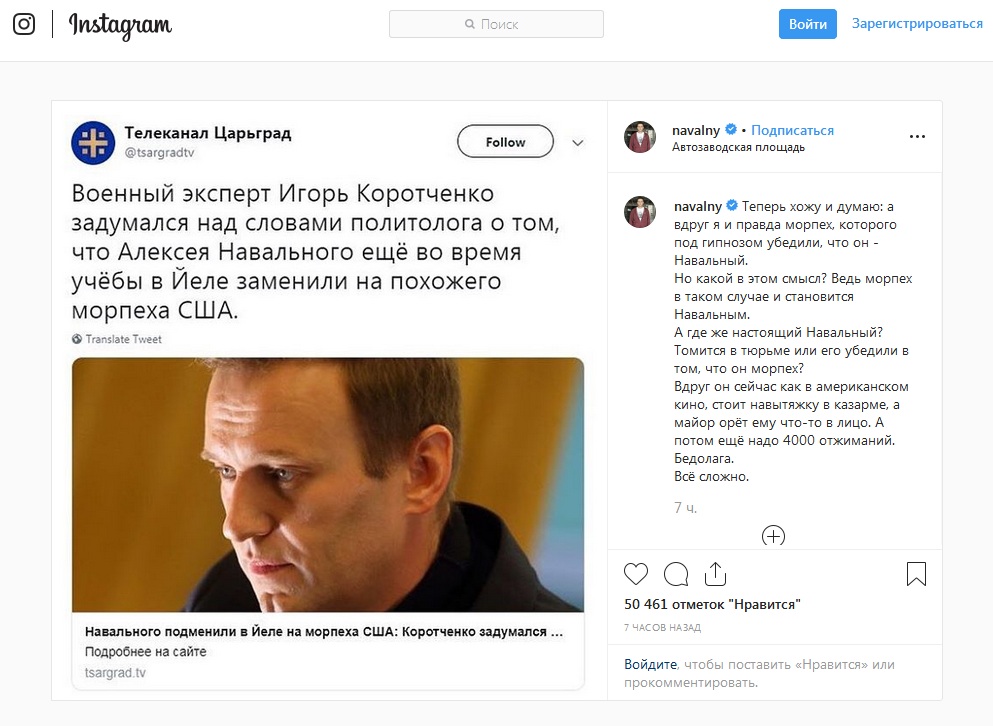The width and height of the screenshot is (993, 726).
Task: Load more comments with the plus icon
Action: point(773,536)
